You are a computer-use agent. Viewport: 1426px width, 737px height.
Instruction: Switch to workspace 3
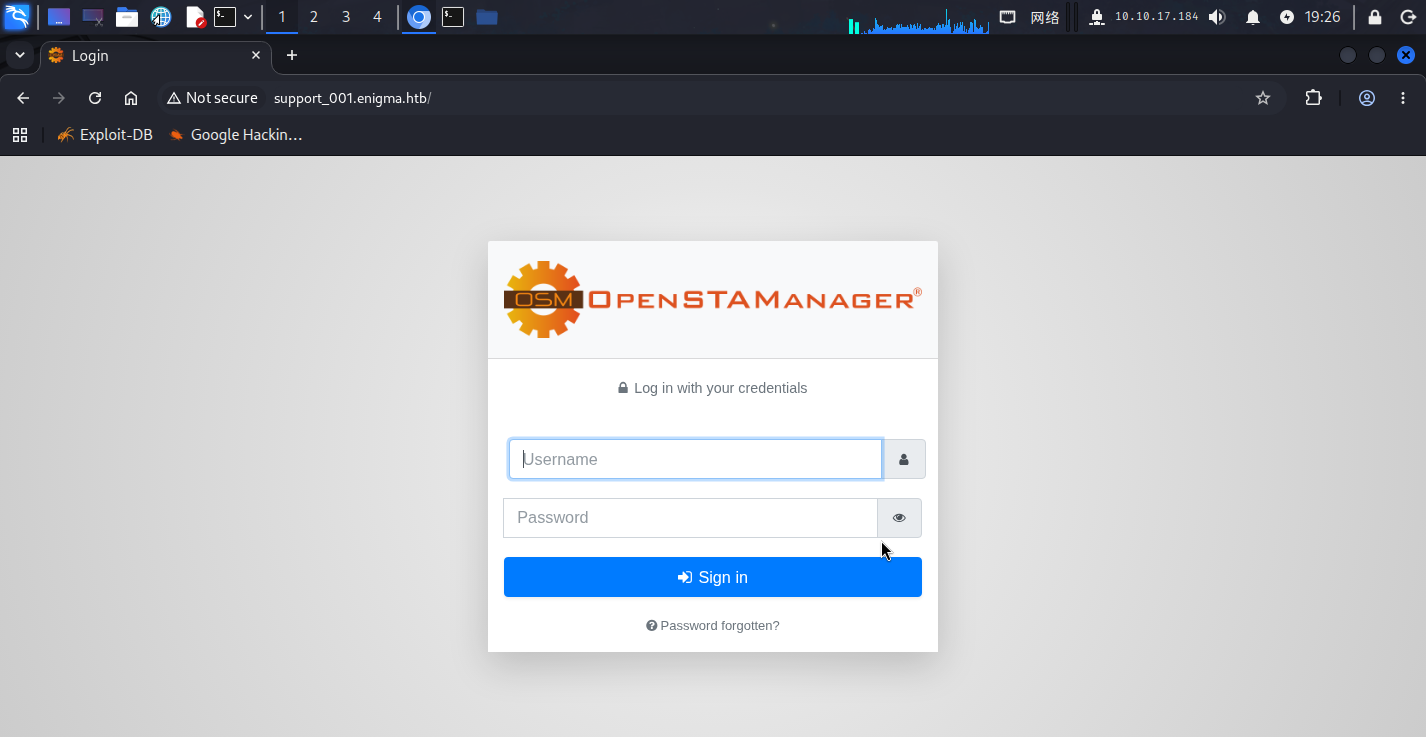346,17
